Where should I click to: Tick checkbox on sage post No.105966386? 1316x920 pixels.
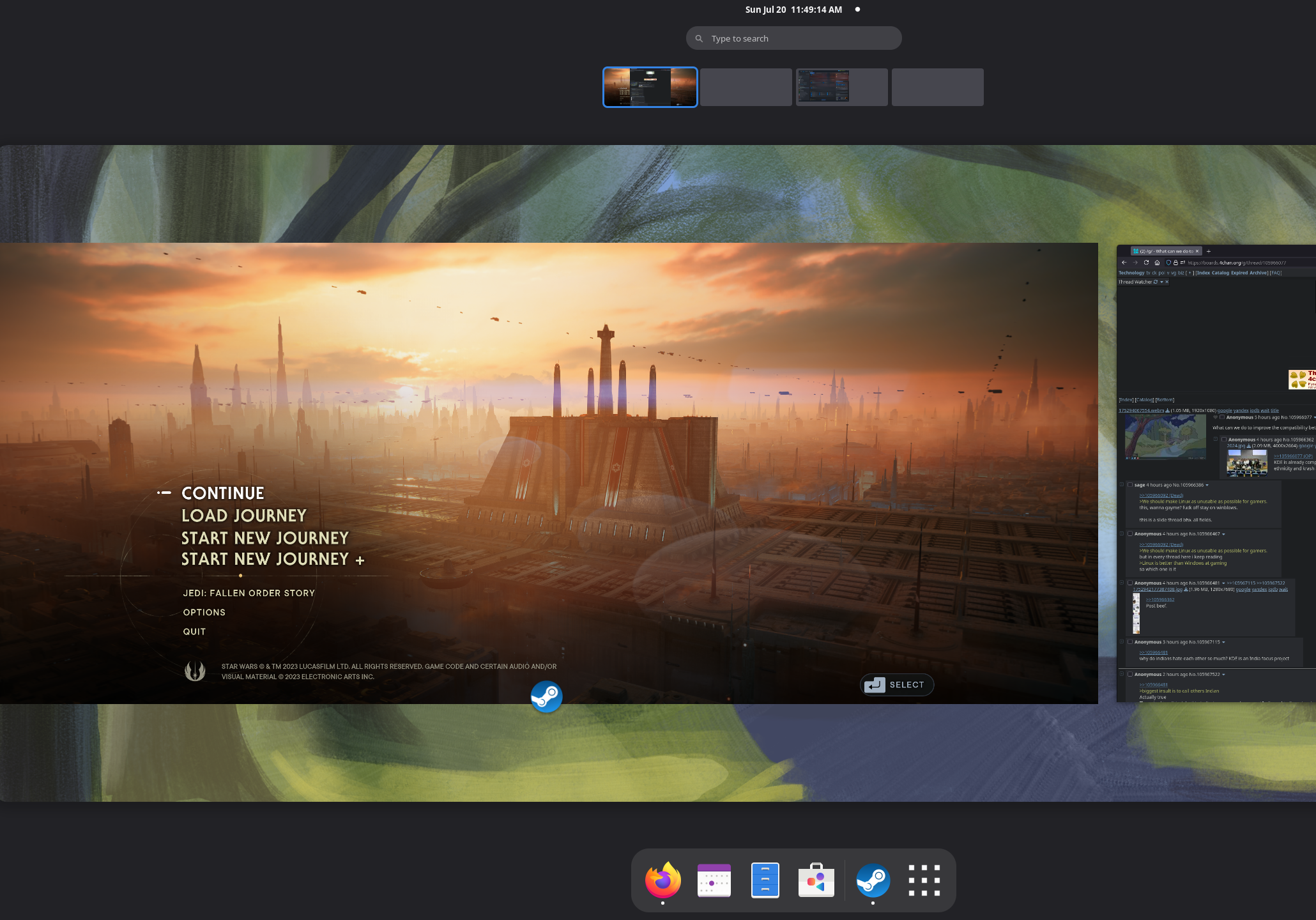point(1130,485)
